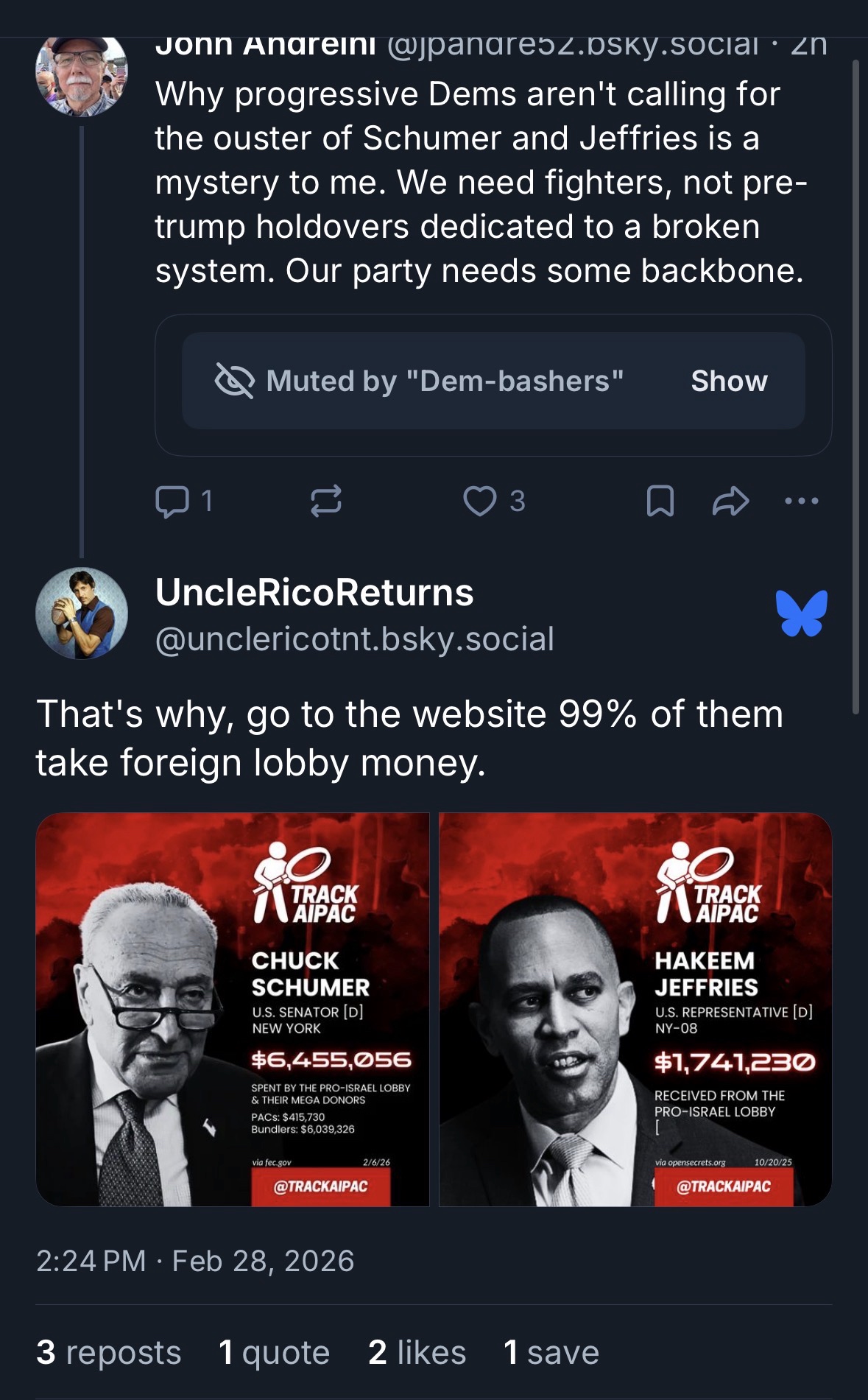View the 2 likes list
The width and height of the screenshot is (868, 1400).
tap(417, 1352)
